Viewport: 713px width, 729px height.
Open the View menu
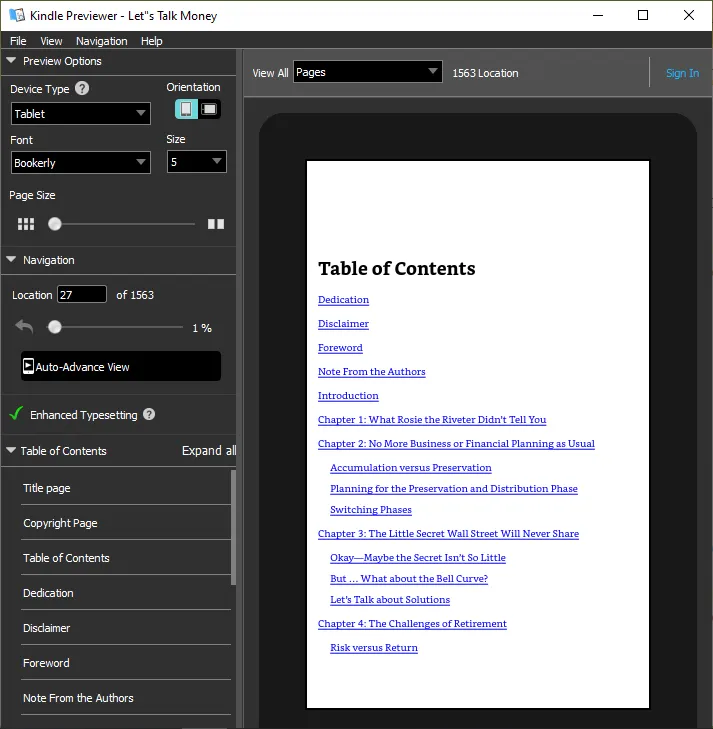point(51,41)
